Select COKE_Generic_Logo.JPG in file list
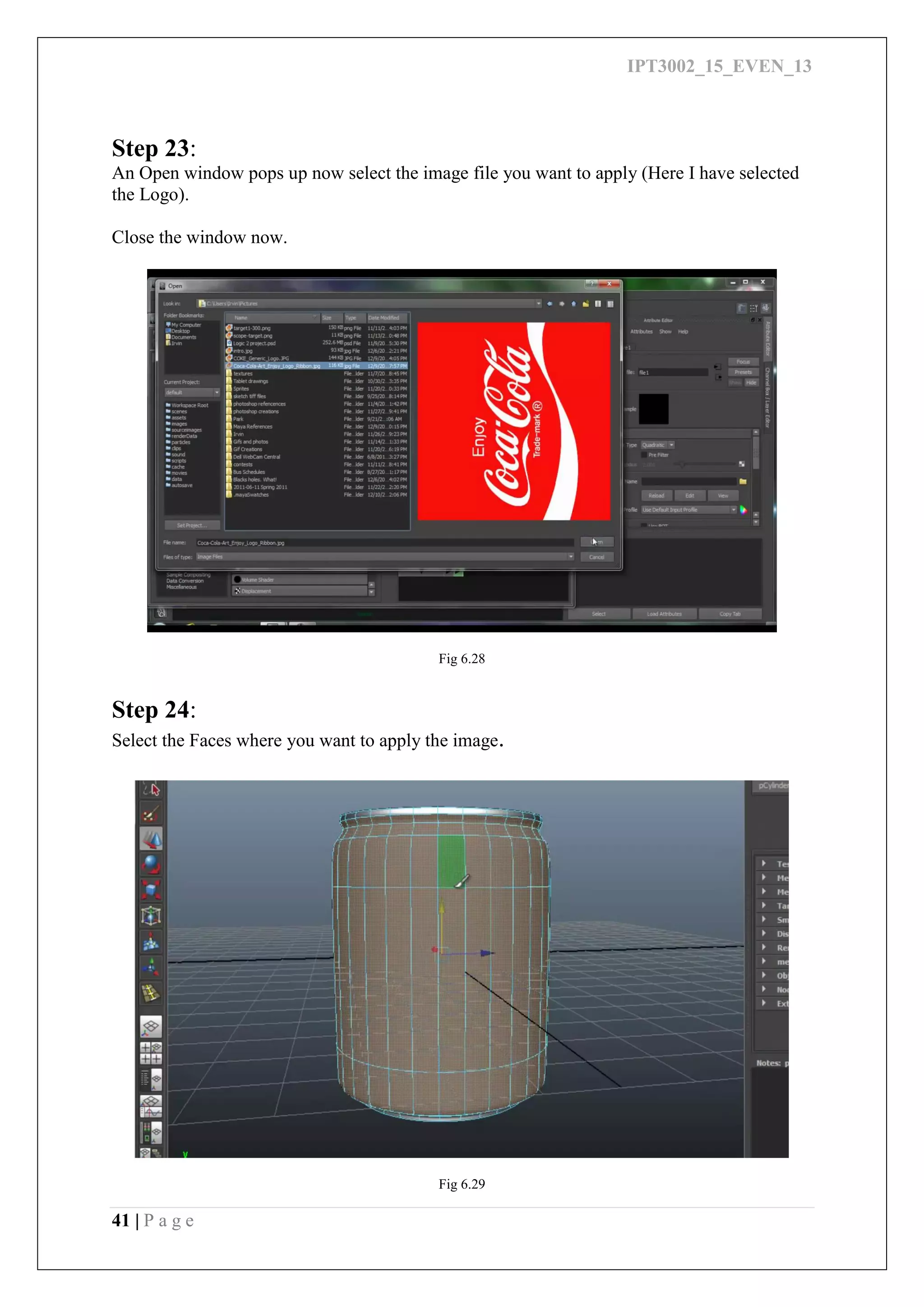This screenshot has height=1307, width=924. click(x=261, y=359)
